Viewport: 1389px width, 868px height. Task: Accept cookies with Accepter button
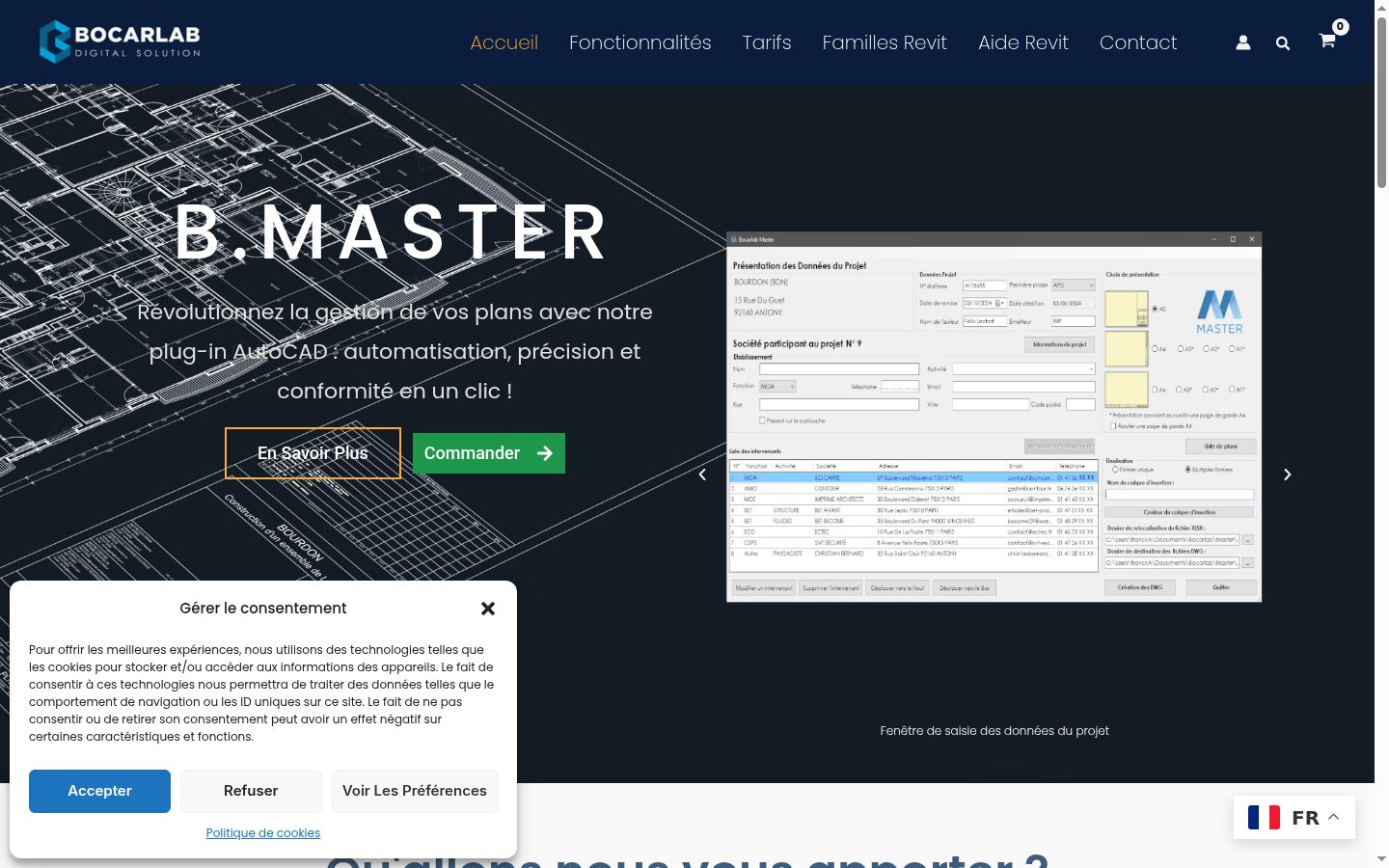(x=99, y=791)
